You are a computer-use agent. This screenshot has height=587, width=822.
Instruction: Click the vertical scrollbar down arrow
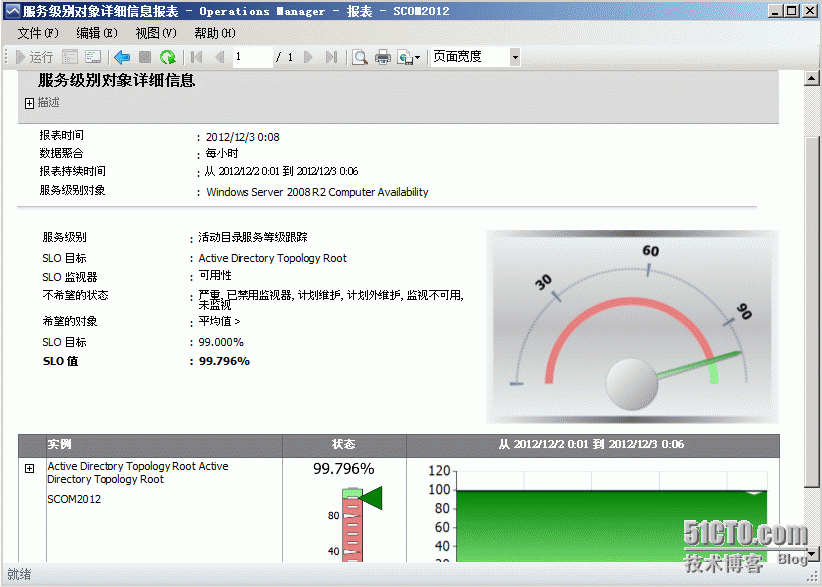tap(811, 554)
